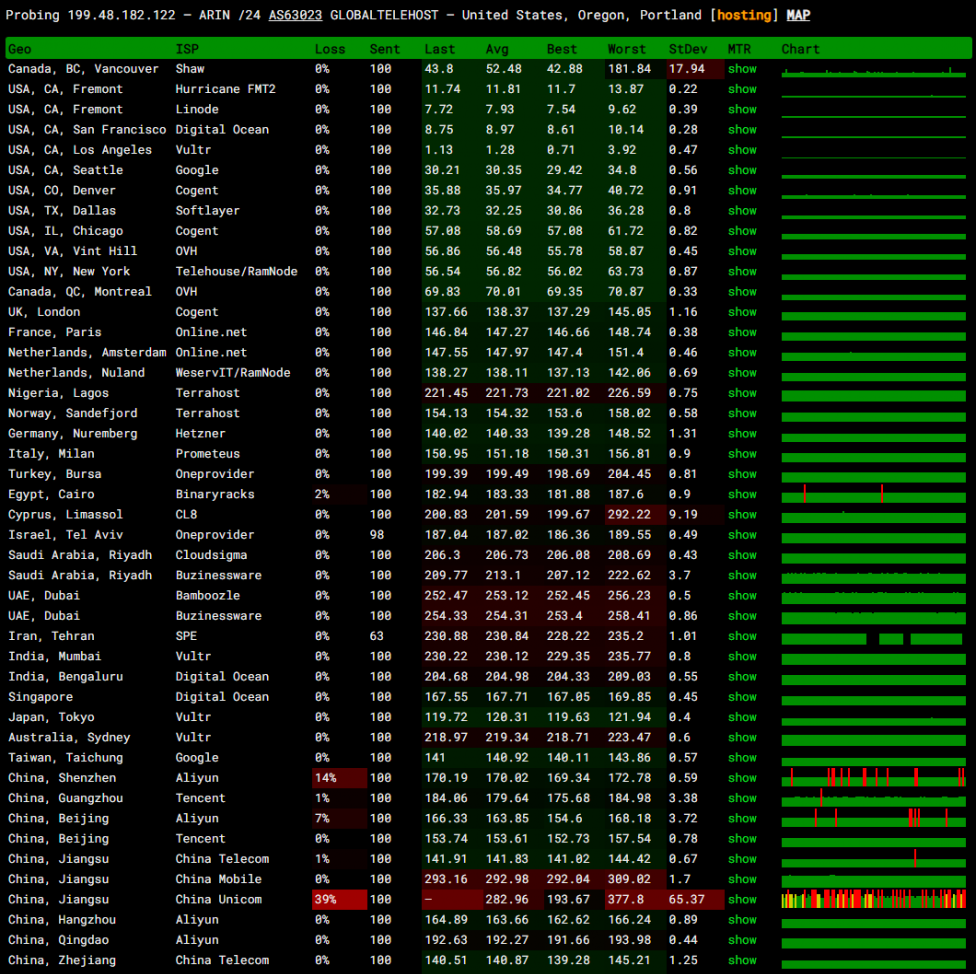This screenshot has width=976, height=974.
Task: Click the Geo column header
Action: click(19, 49)
